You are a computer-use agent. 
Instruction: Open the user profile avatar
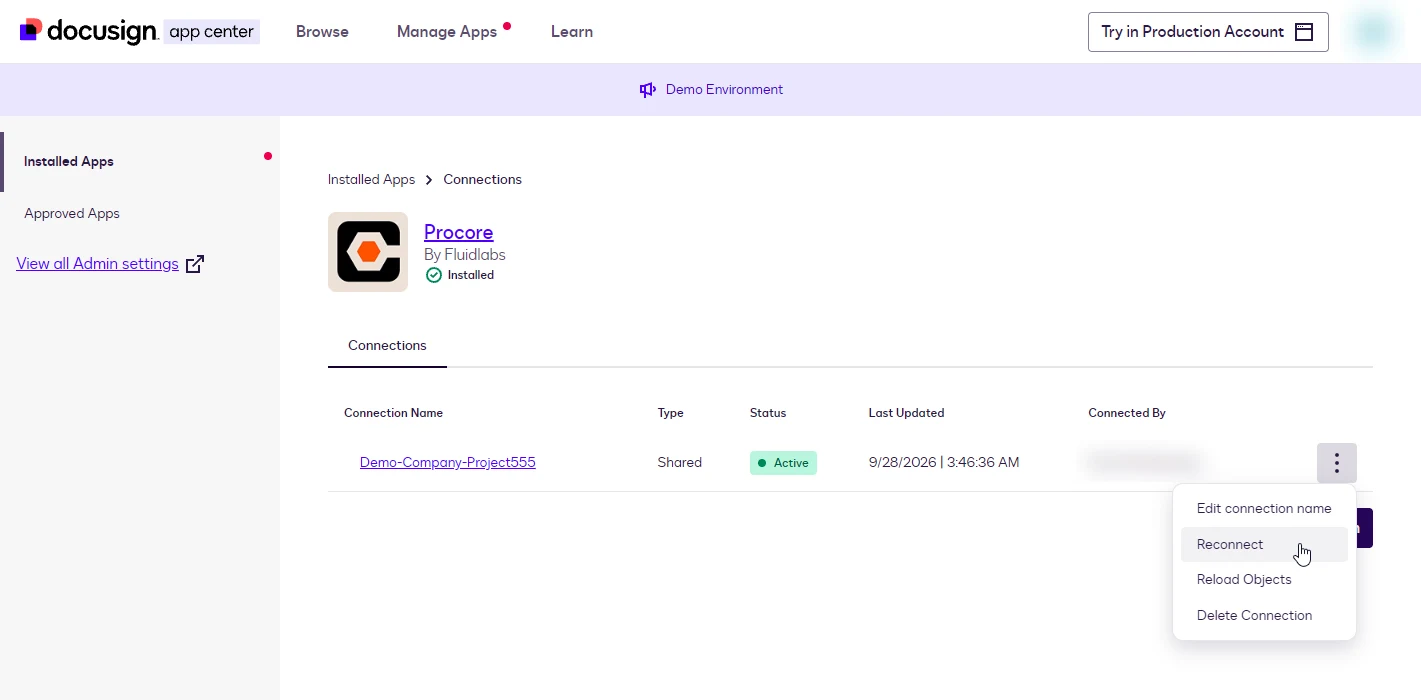(x=1373, y=32)
